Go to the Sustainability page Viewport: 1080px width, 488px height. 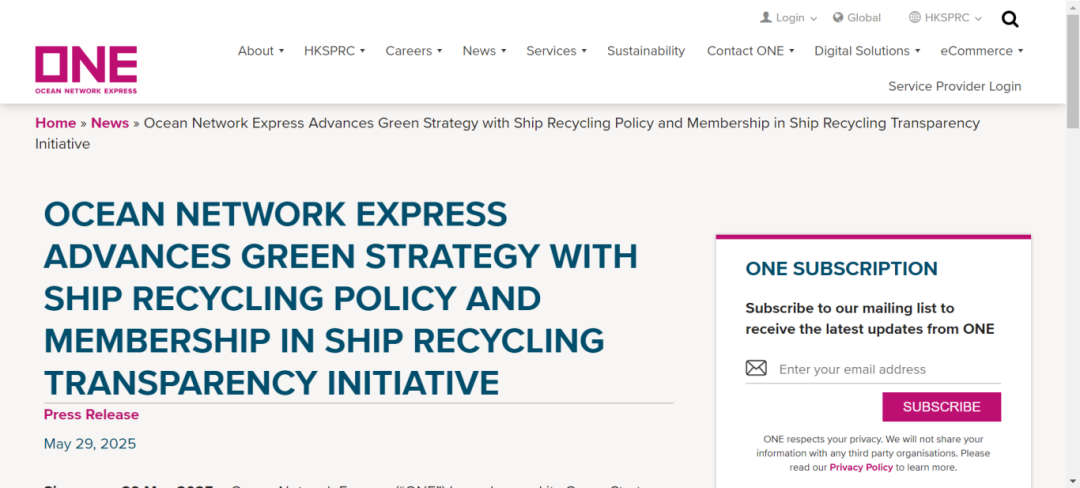click(x=646, y=51)
